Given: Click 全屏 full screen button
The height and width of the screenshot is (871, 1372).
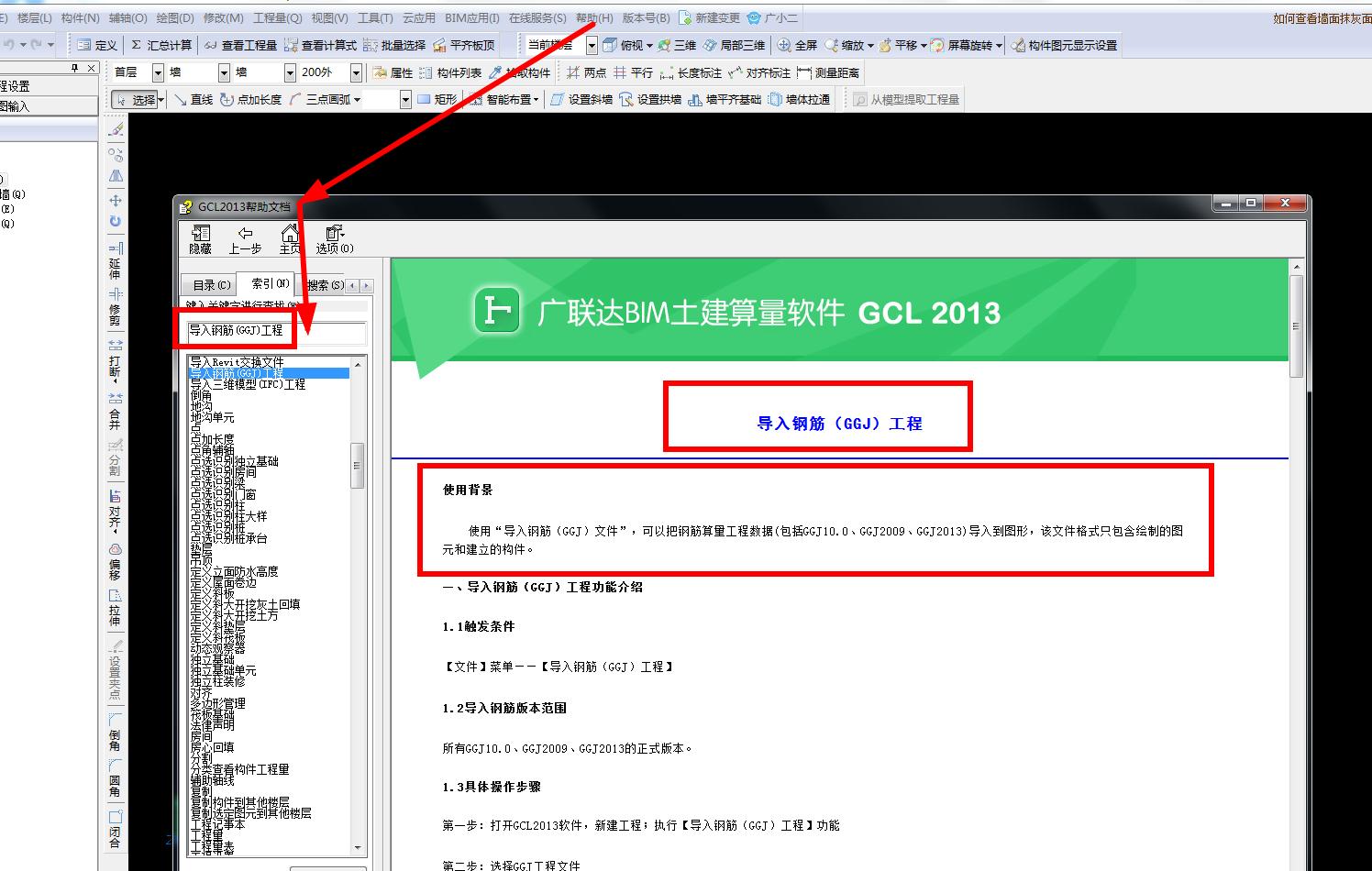Looking at the screenshot, I should [798, 45].
